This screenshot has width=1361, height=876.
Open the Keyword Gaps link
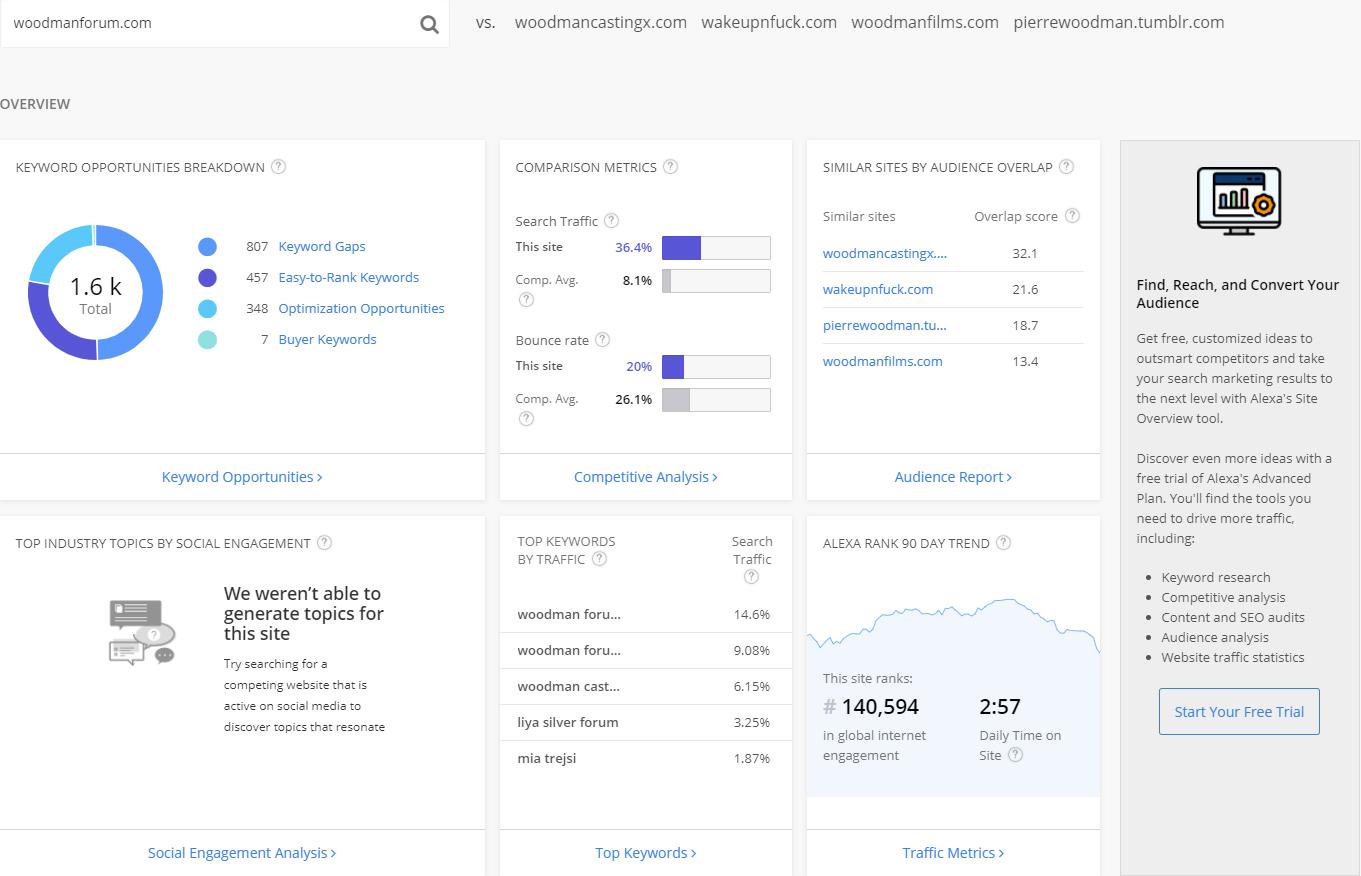tap(322, 247)
